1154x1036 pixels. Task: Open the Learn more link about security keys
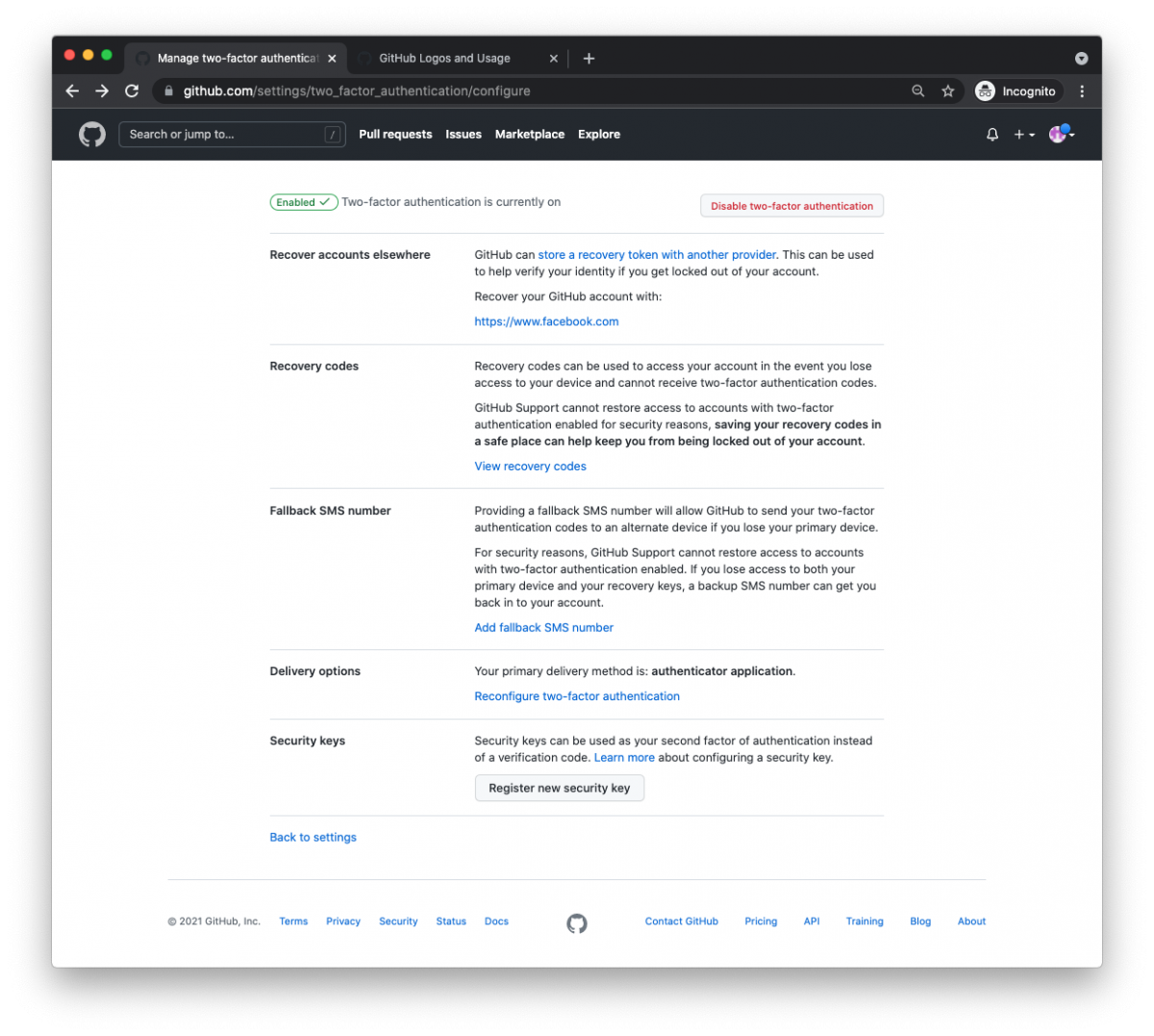pyautogui.click(x=624, y=758)
